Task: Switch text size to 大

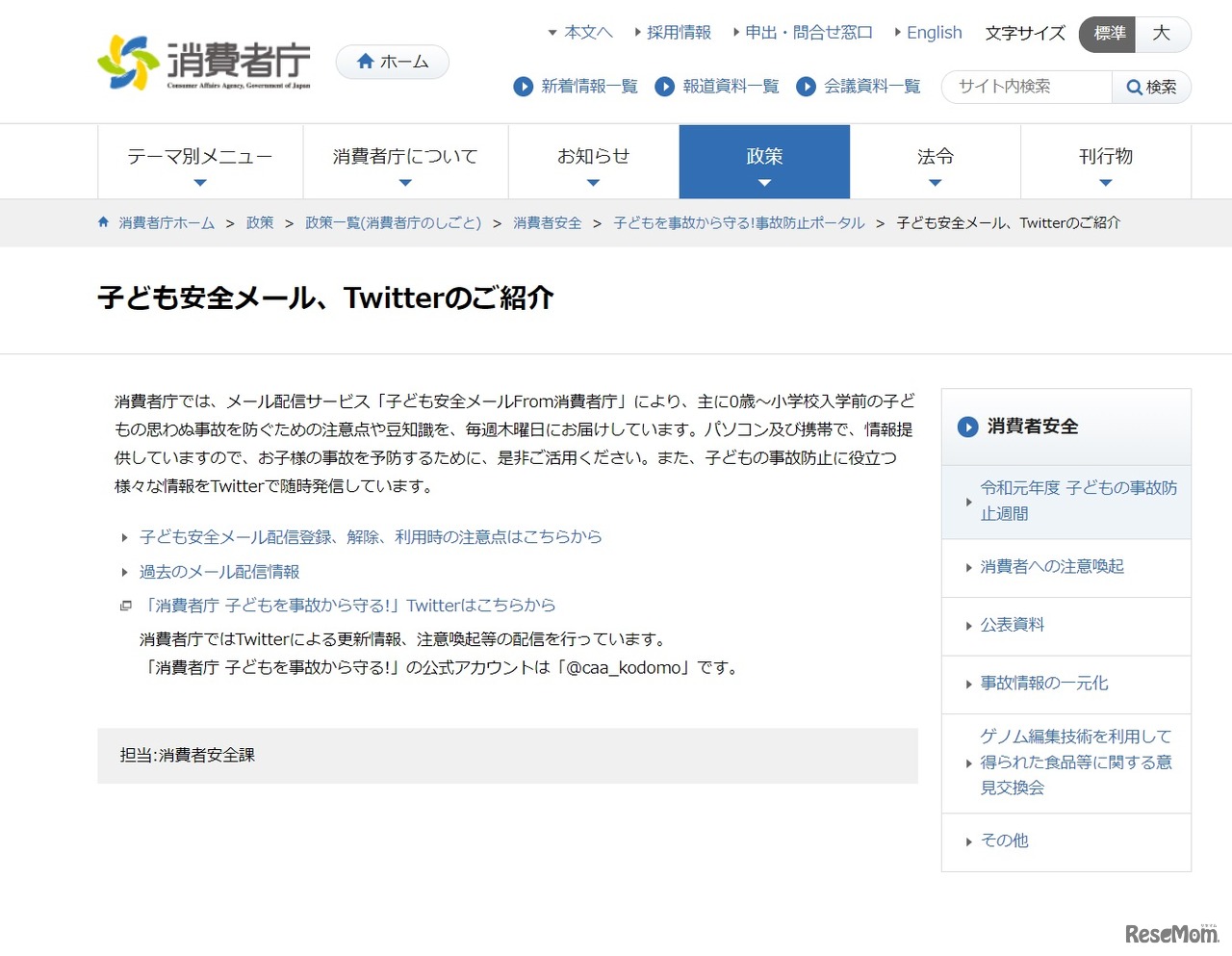Action: 1163,34
